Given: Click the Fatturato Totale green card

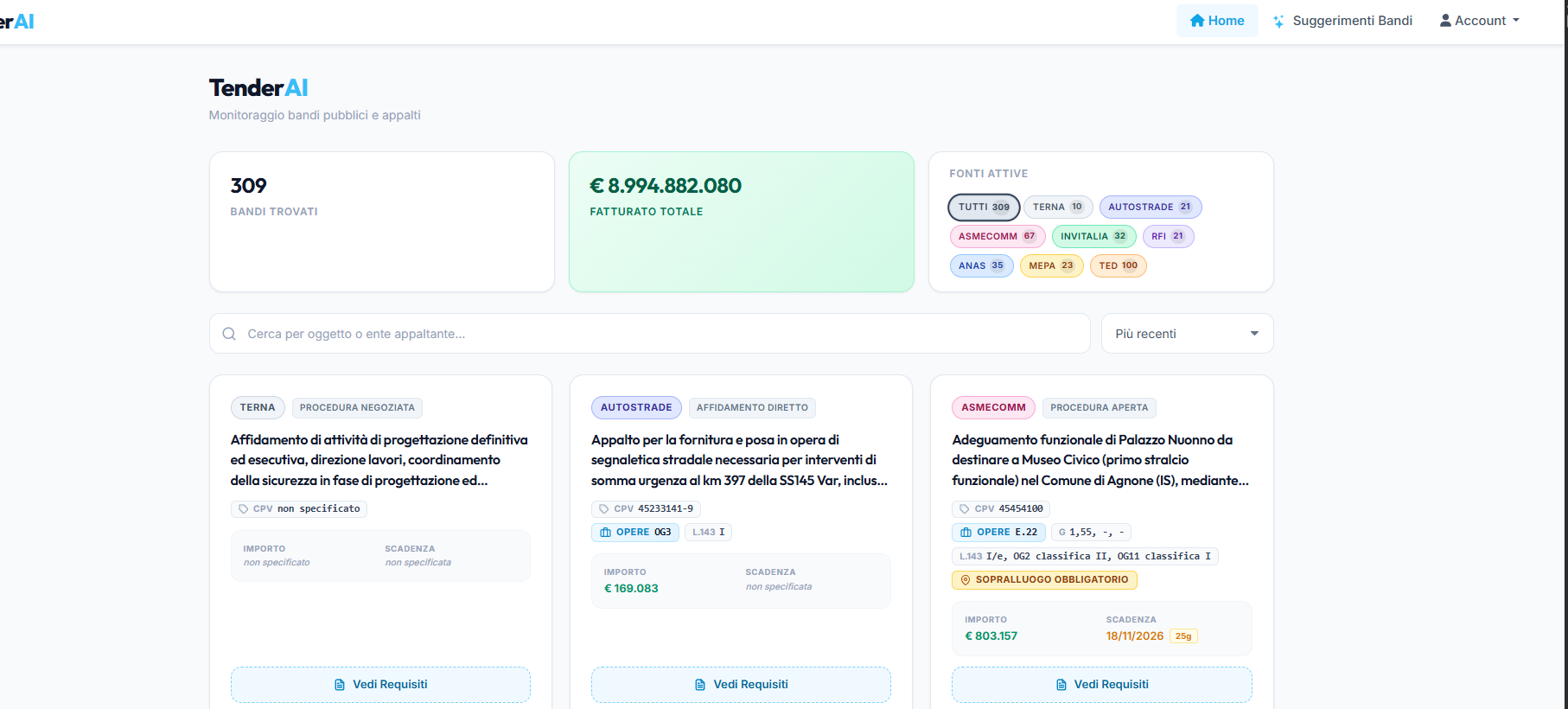Looking at the screenshot, I should click(742, 222).
